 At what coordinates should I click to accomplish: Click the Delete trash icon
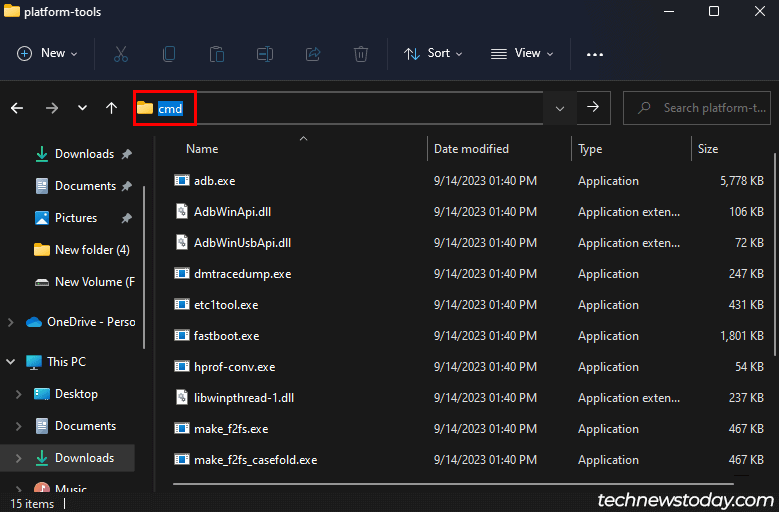coord(361,54)
